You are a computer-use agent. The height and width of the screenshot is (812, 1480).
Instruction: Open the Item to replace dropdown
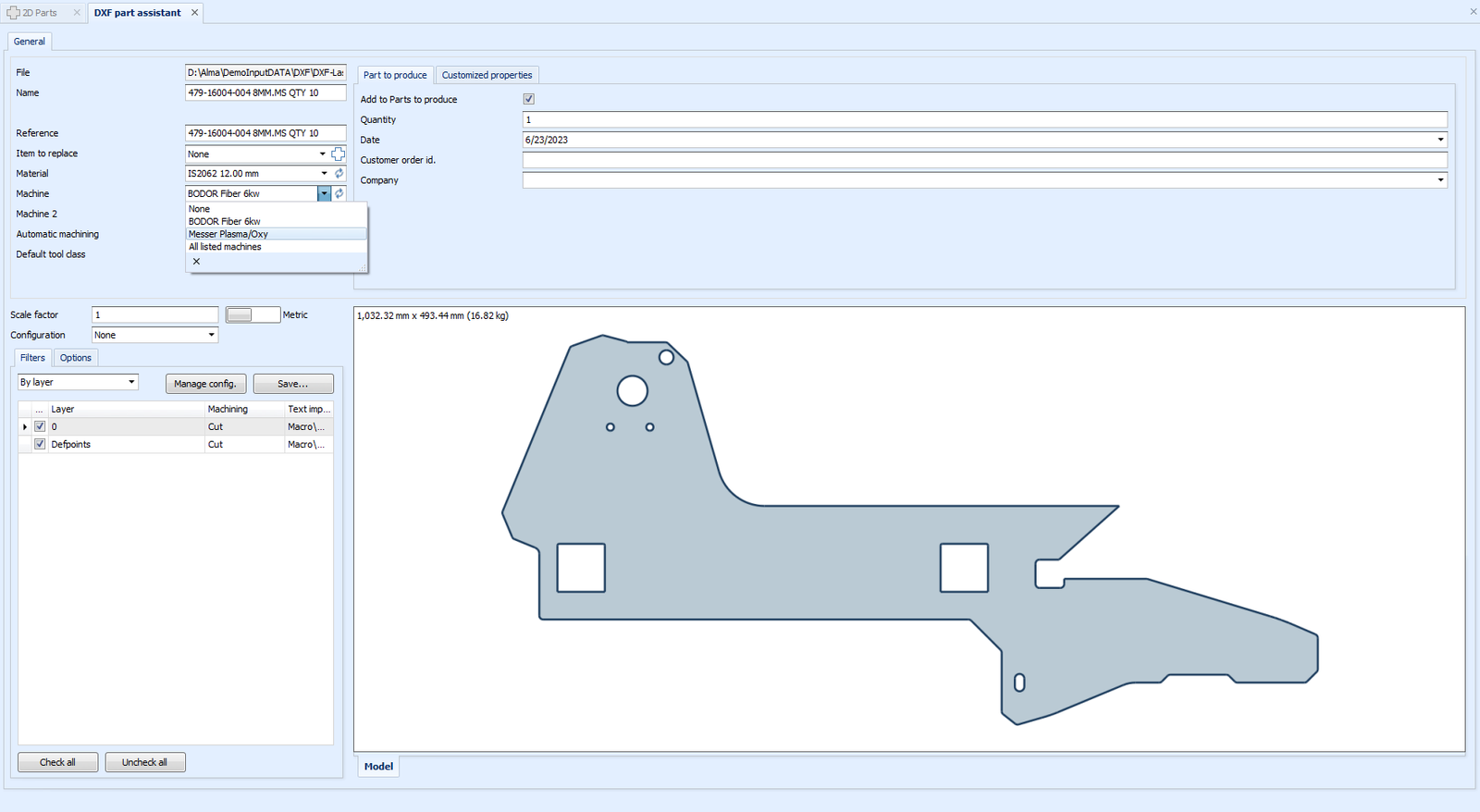[322, 154]
